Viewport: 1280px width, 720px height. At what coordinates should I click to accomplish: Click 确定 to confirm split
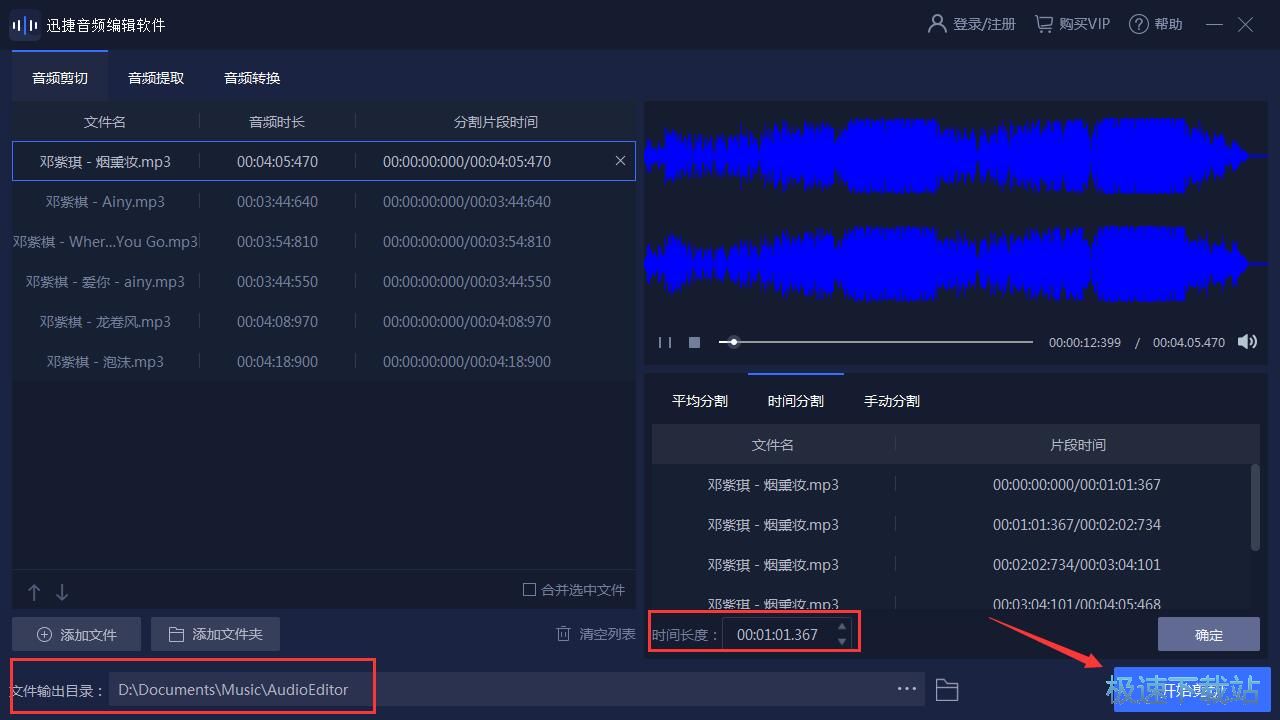pyautogui.click(x=1208, y=634)
